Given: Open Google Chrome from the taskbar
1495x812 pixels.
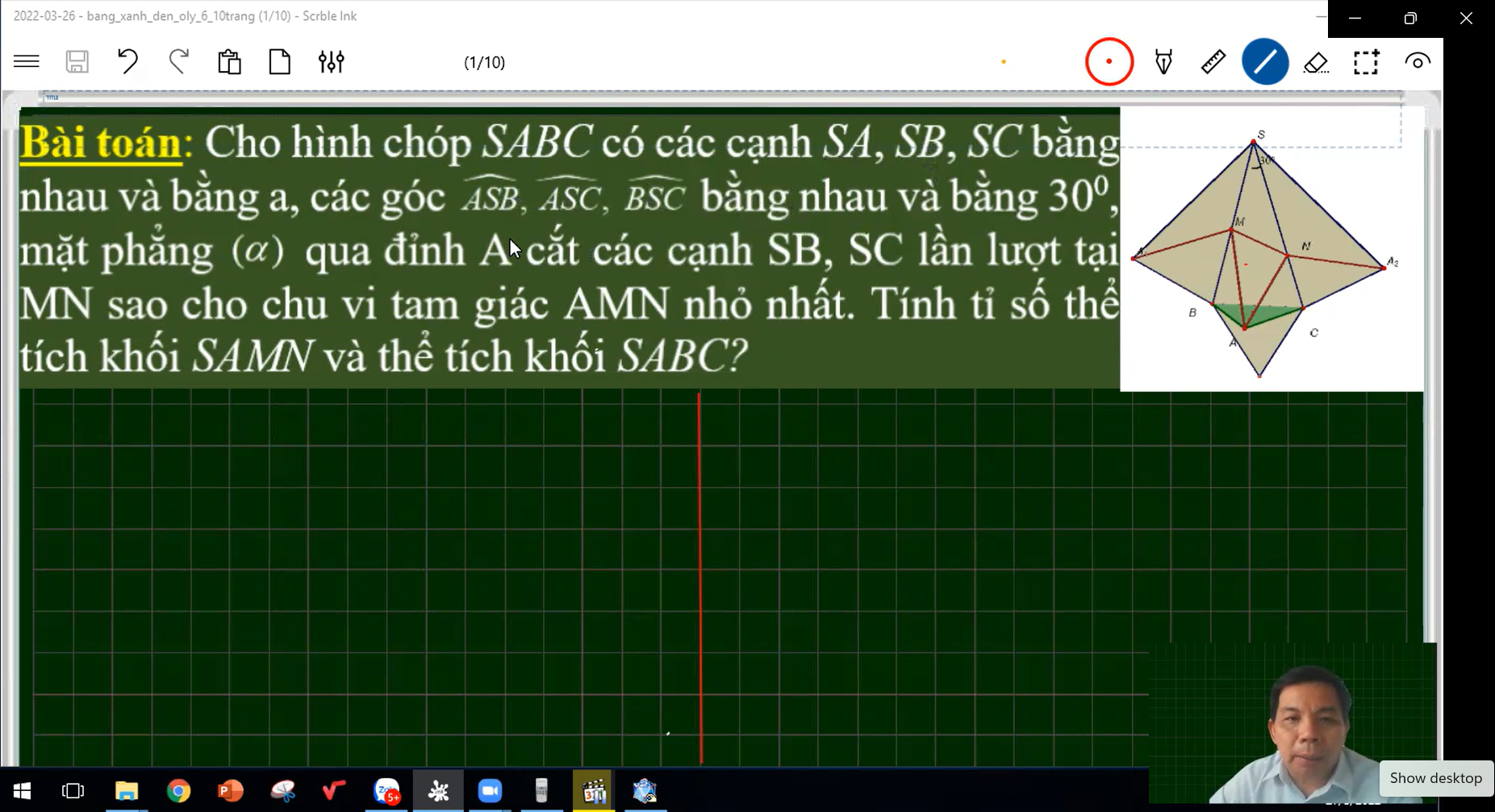Looking at the screenshot, I should [x=178, y=791].
